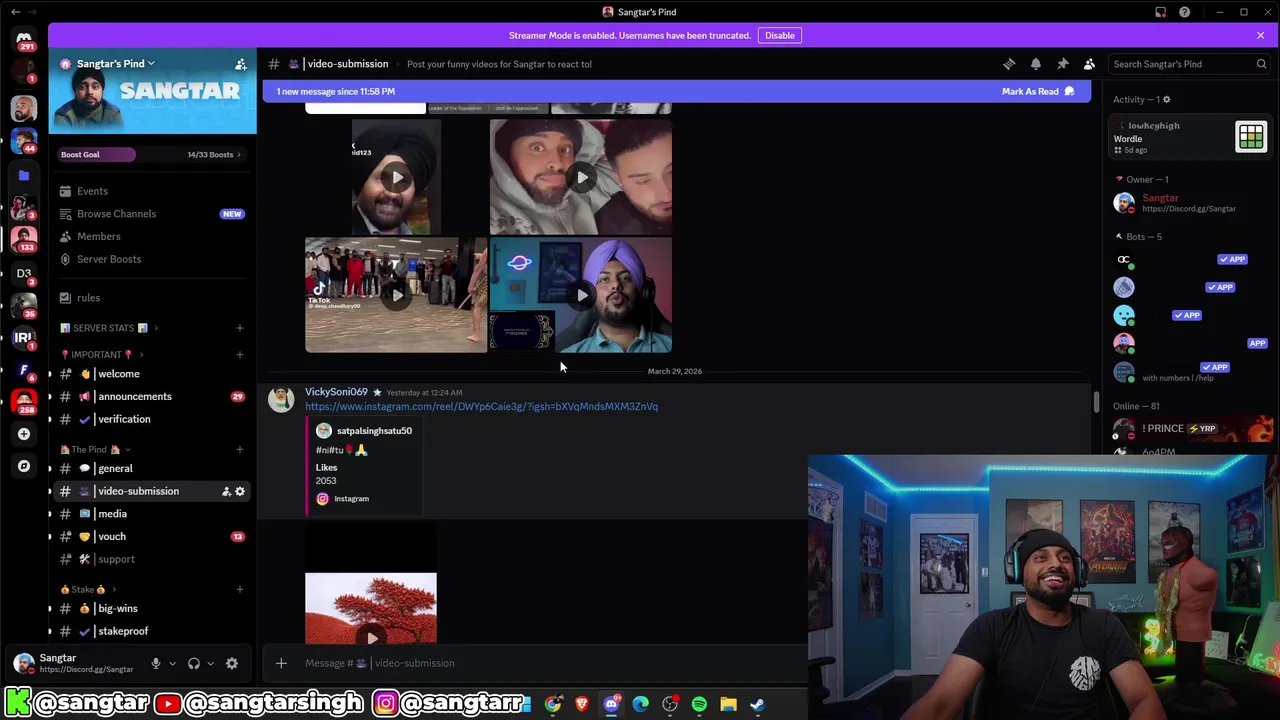Image resolution: width=1280 pixels, height=720 pixels.
Task: Add channel to Stake category
Action: pyautogui.click(x=239, y=590)
